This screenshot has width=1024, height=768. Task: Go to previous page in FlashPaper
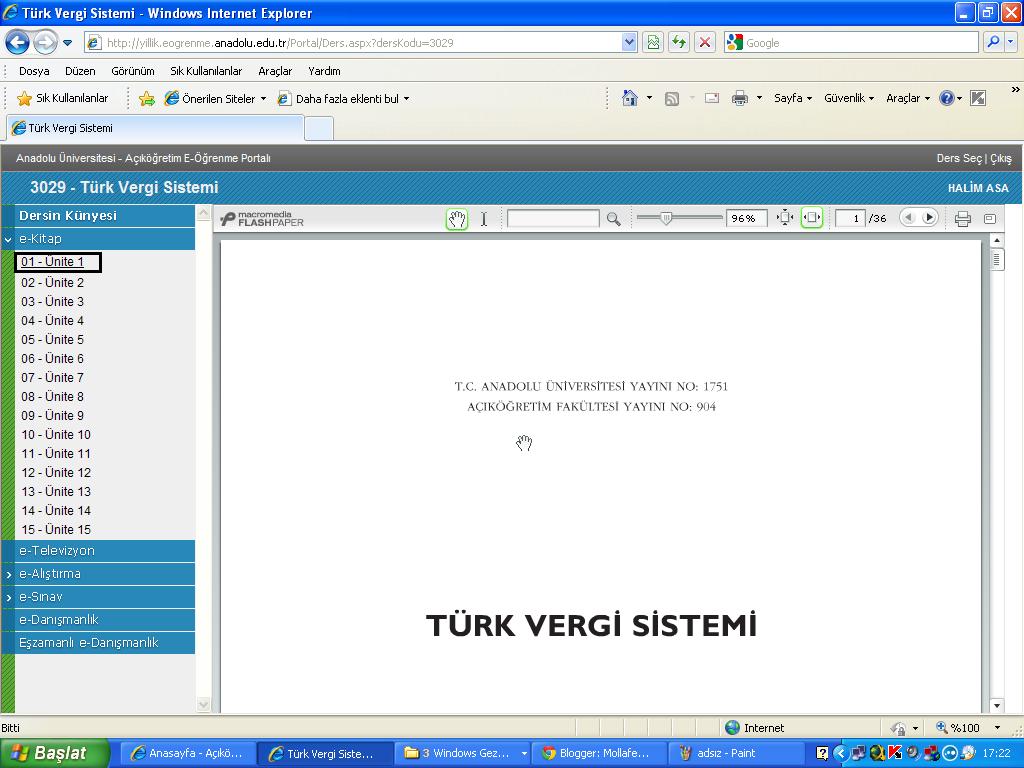[x=908, y=217]
